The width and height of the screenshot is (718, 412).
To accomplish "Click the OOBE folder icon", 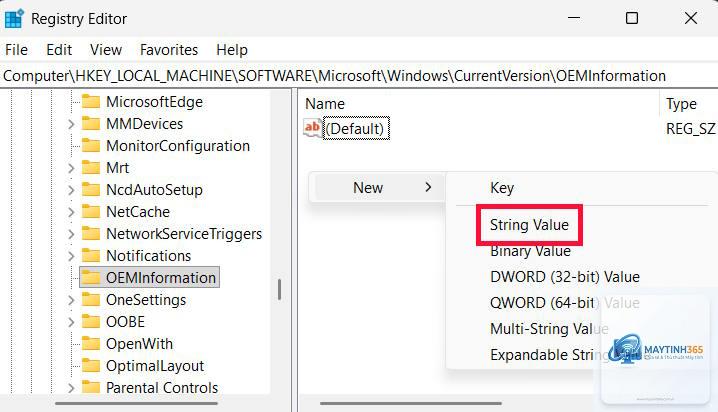I will tap(91, 322).
